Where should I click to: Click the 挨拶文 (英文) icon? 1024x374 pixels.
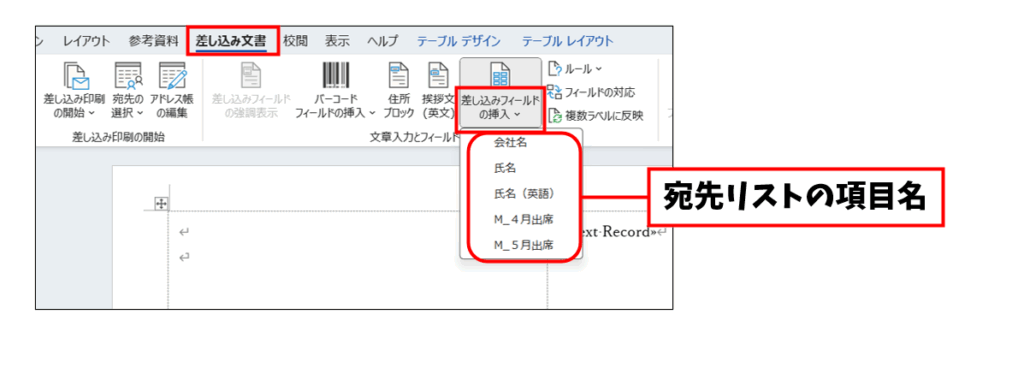click(x=437, y=75)
